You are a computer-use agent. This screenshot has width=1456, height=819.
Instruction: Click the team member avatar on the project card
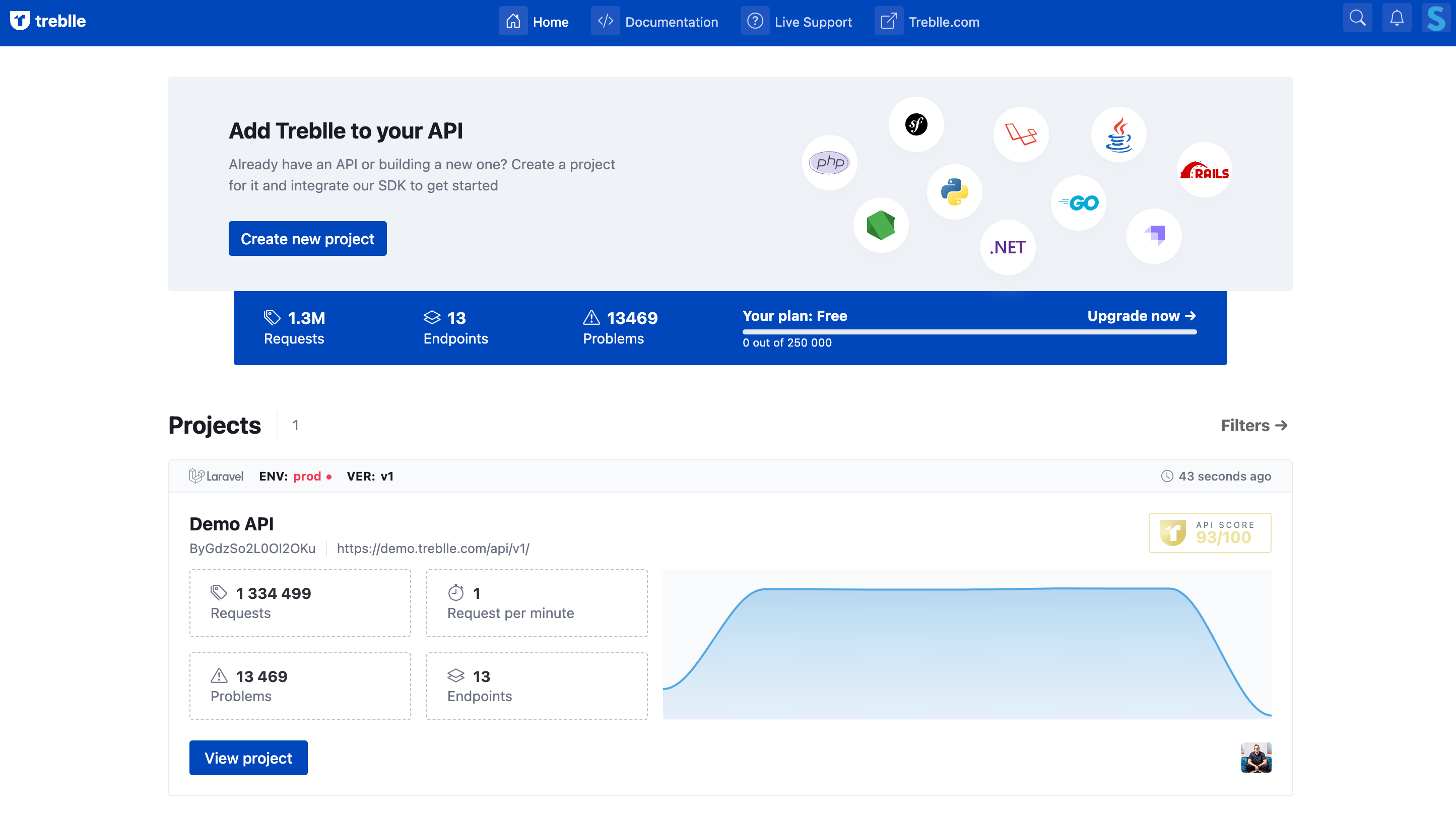(x=1256, y=757)
